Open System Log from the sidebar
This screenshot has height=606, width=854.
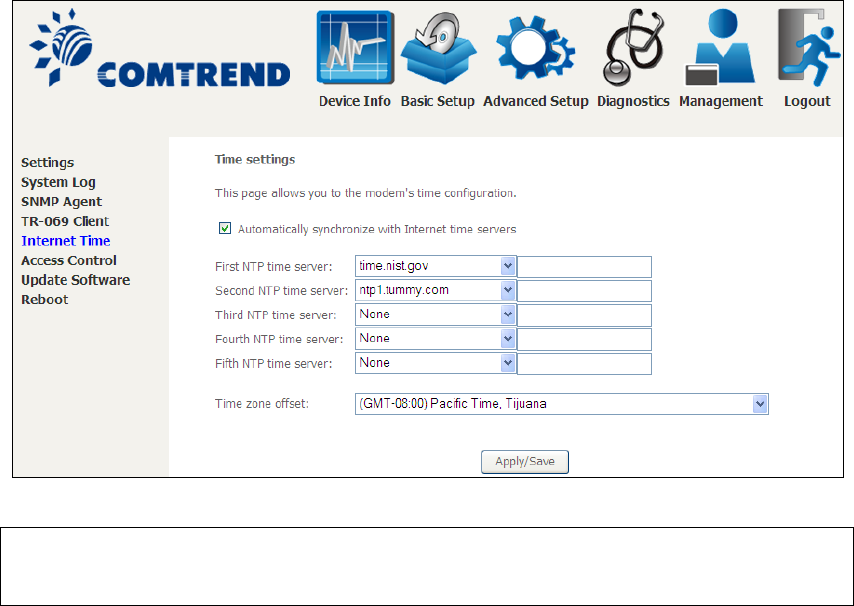click(x=58, y=182)
